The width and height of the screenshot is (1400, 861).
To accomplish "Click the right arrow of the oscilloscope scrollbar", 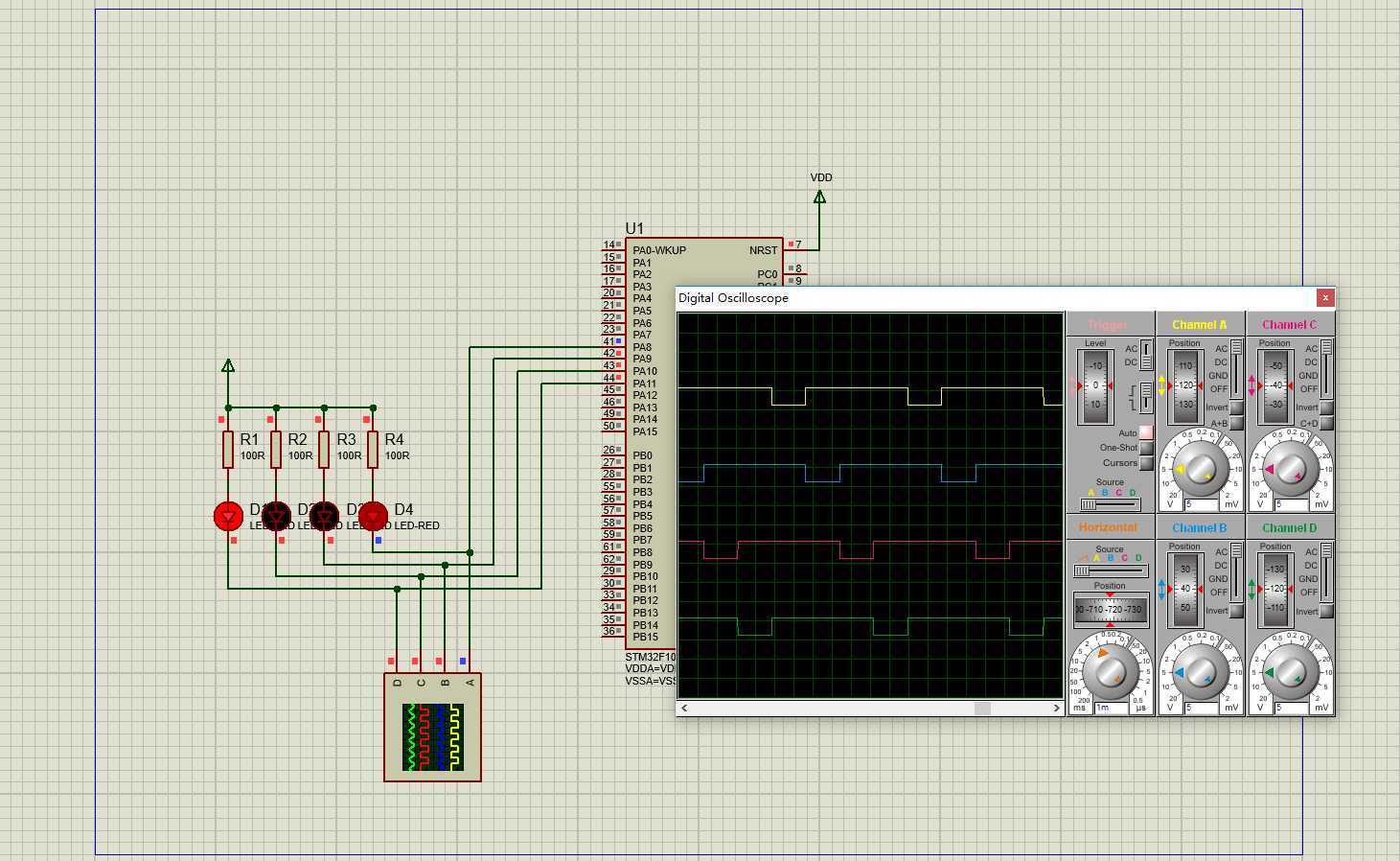I will (1057, 709).
